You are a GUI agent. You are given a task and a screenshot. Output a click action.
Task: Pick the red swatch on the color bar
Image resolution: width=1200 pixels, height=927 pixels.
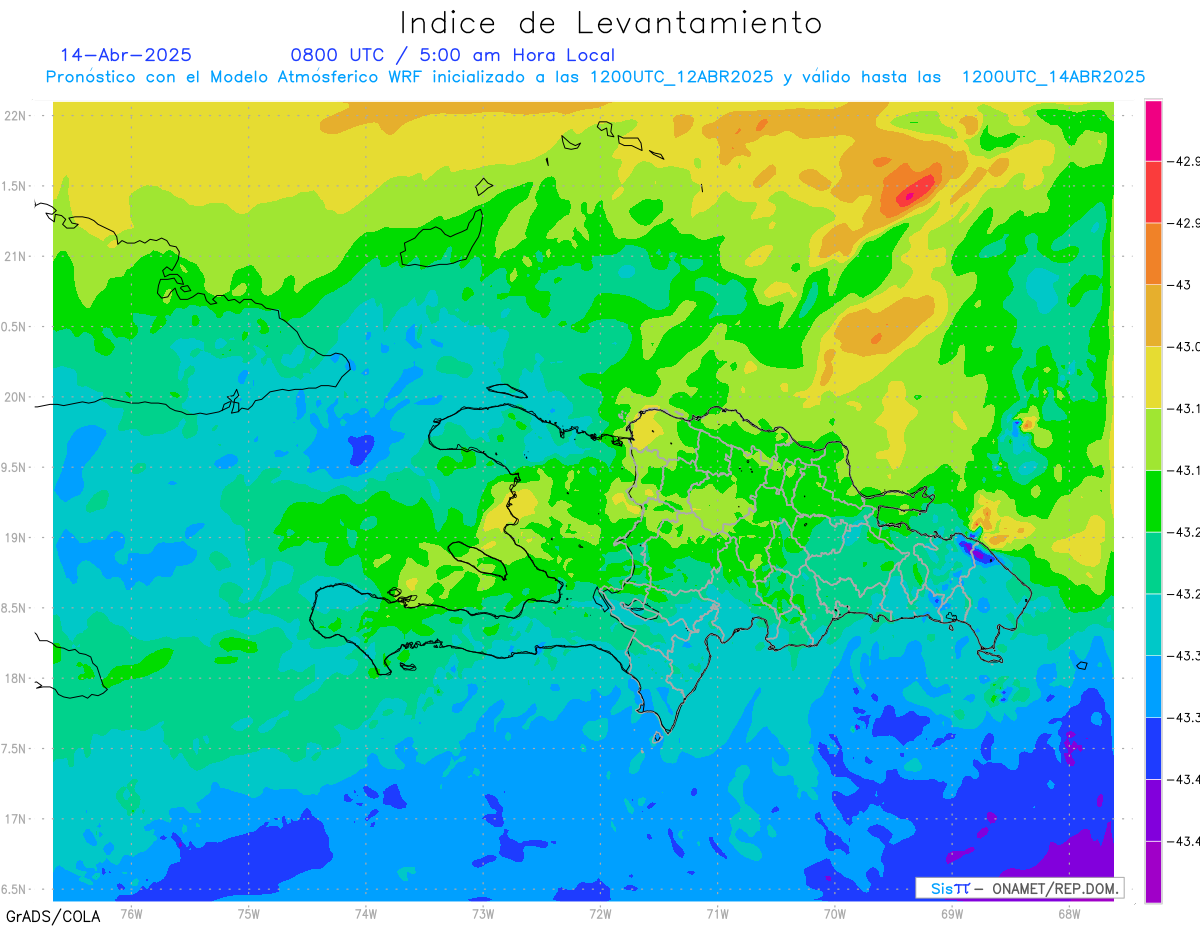(1153, 192)
